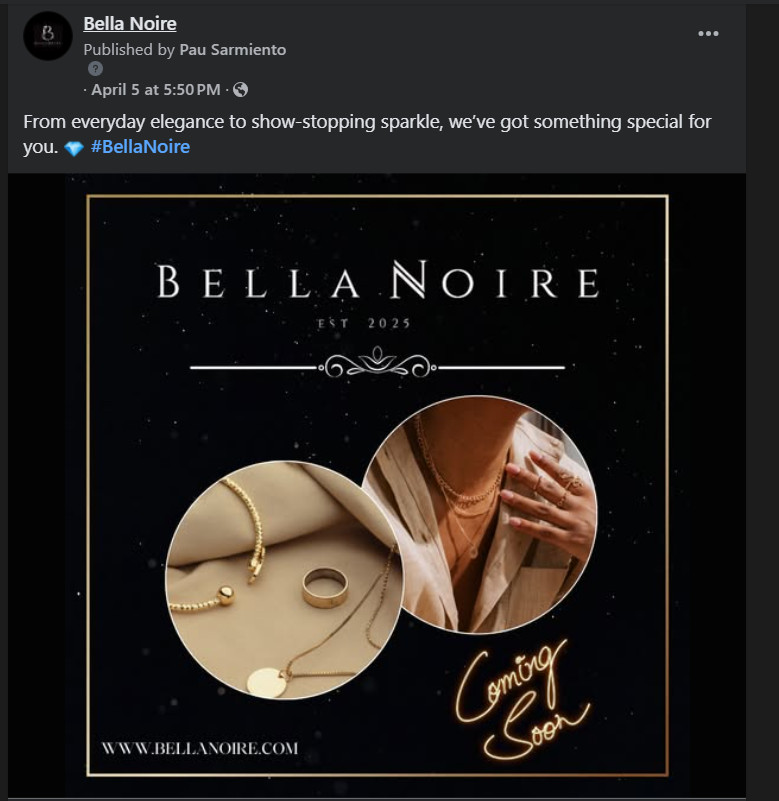Click the ornamental swirl divider in image
The image size is (779, 801).
377,366
